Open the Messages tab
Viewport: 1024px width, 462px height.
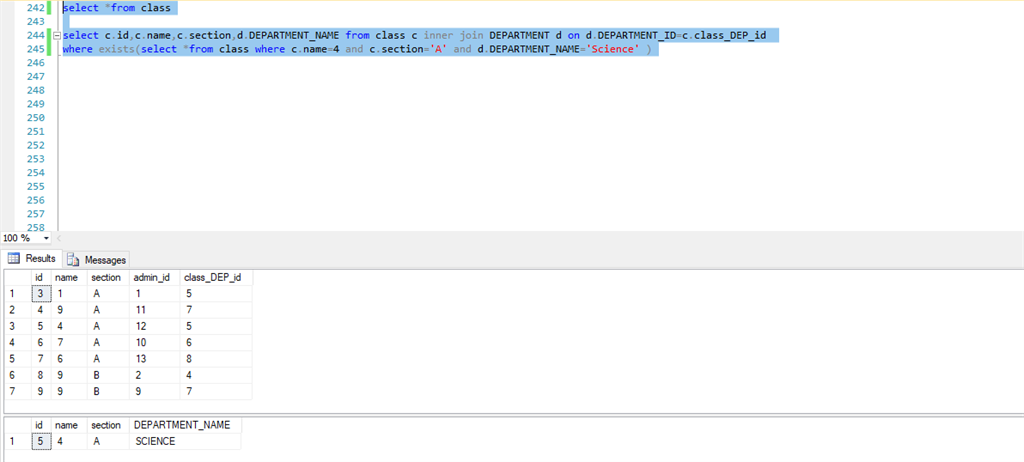pyautogui.click(x=97, y=259)
